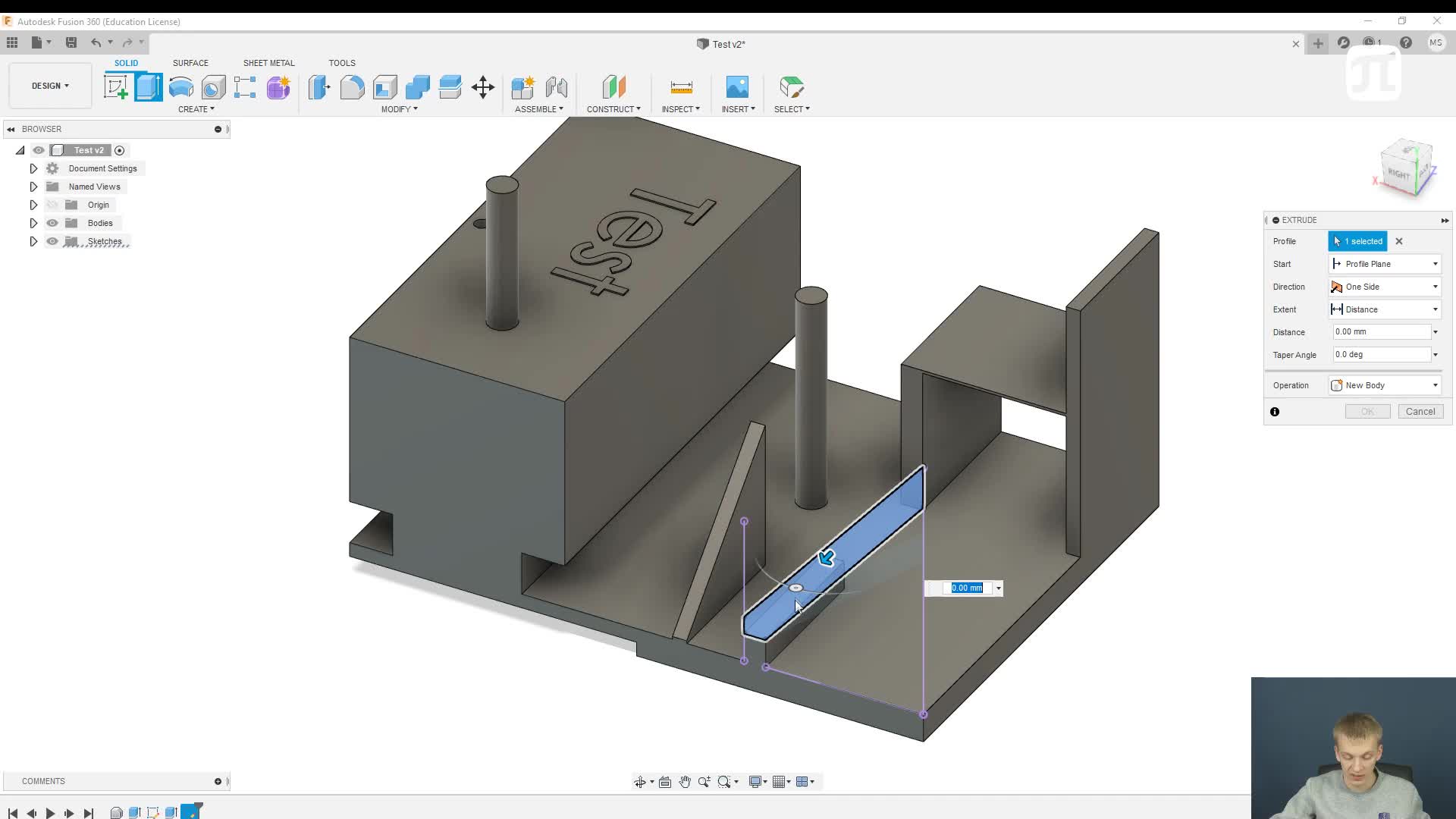Viewport: 1456px width, 819px height.
Task: Open the Rectangular Pattern tool
Action: click(x=245, y=87)
